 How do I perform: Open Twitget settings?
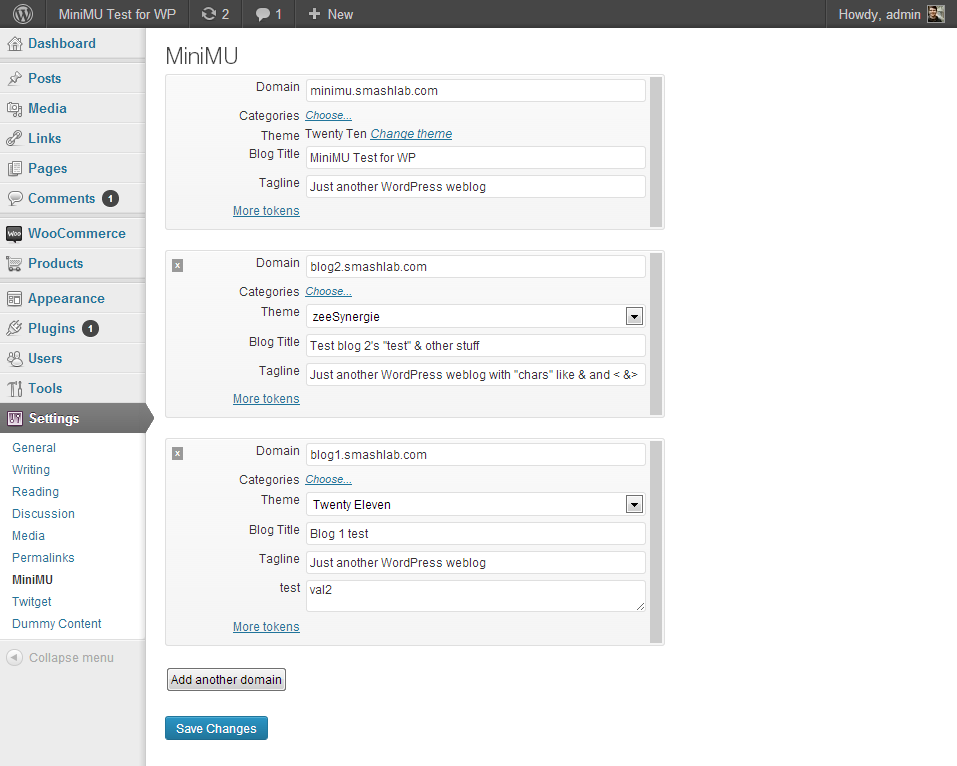[x=32, y=601]
